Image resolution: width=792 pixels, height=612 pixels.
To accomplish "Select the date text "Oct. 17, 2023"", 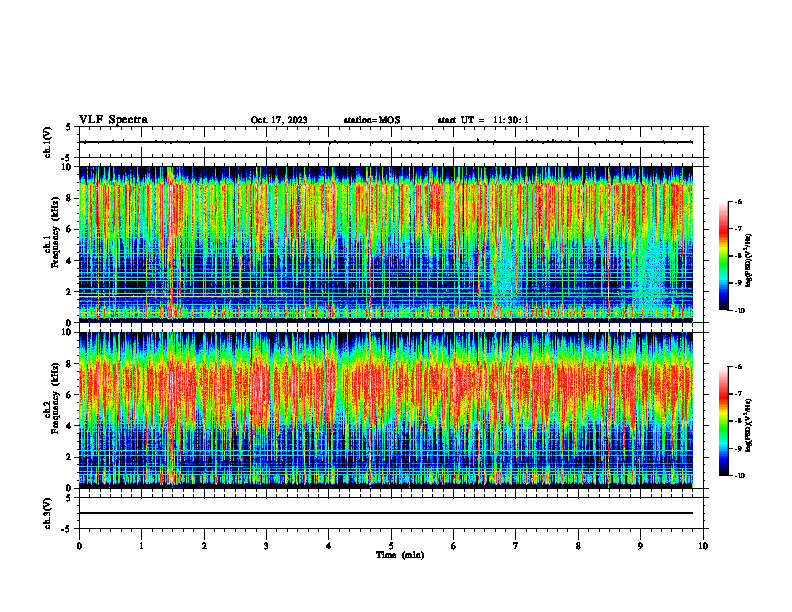I will 279,120.
